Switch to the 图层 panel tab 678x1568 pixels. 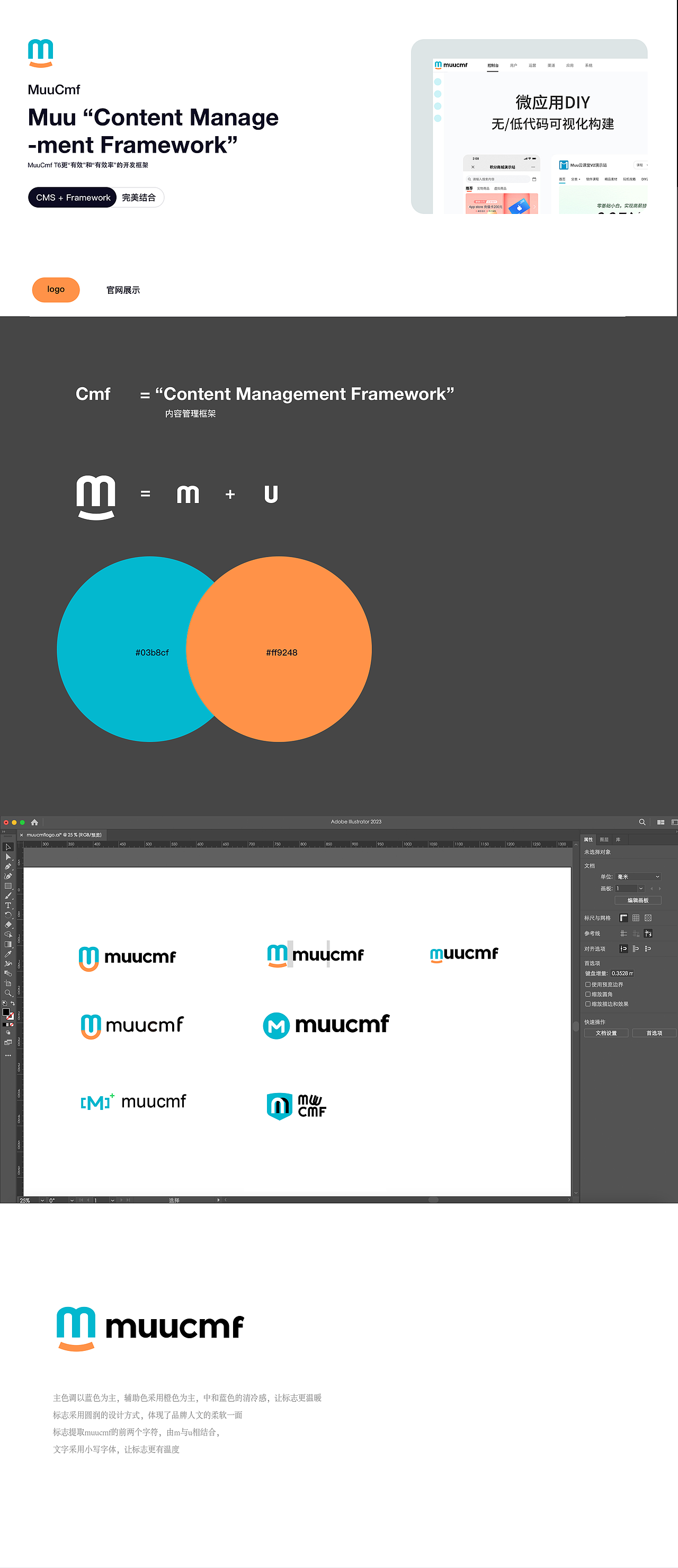coord(604,839)
